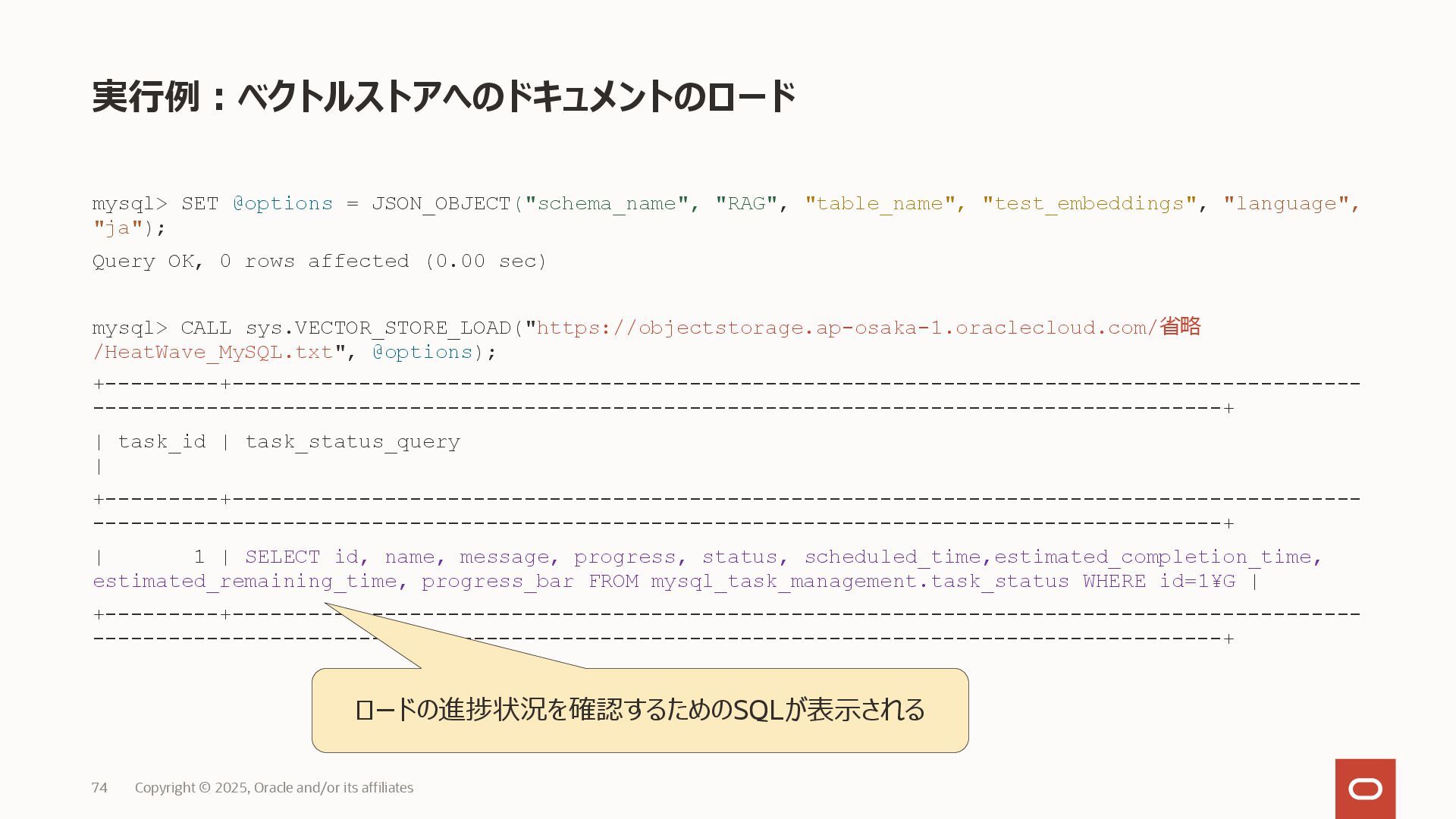The height and width of the screenshot is (819, 1456).
Task: Click the "language" string
Action: (x=1287, y=204)
